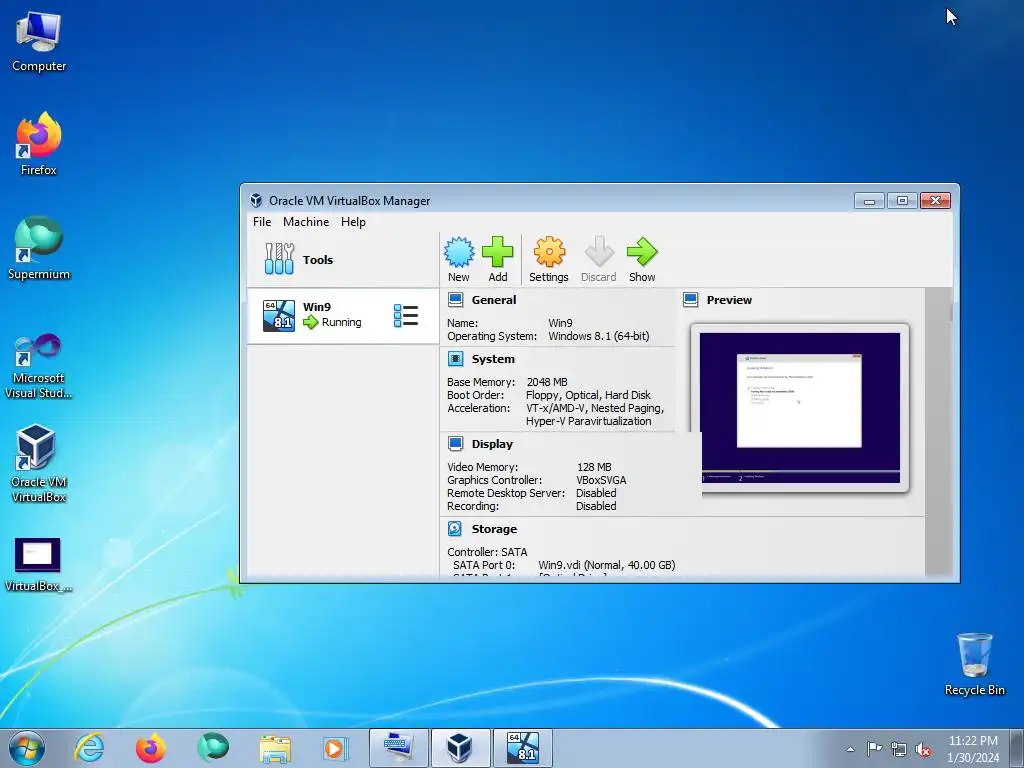Image resolution: width=1024 pixels, height=768 pixels.
Task: Select the Supermium desktop shortcut
Action: (39, 248)
